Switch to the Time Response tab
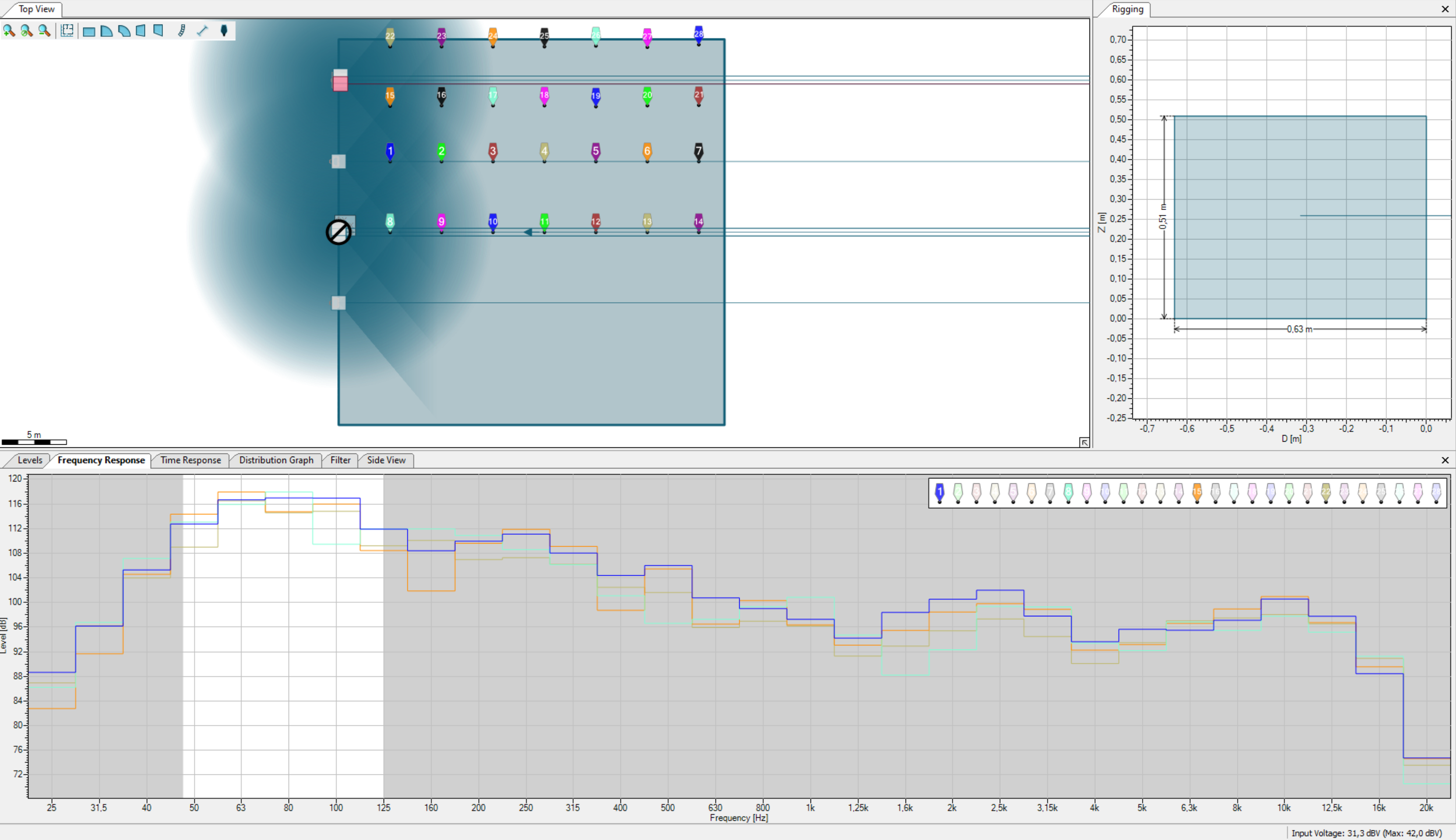The image size is (1456, 840). pyautogui.click(x=190, y=460)
